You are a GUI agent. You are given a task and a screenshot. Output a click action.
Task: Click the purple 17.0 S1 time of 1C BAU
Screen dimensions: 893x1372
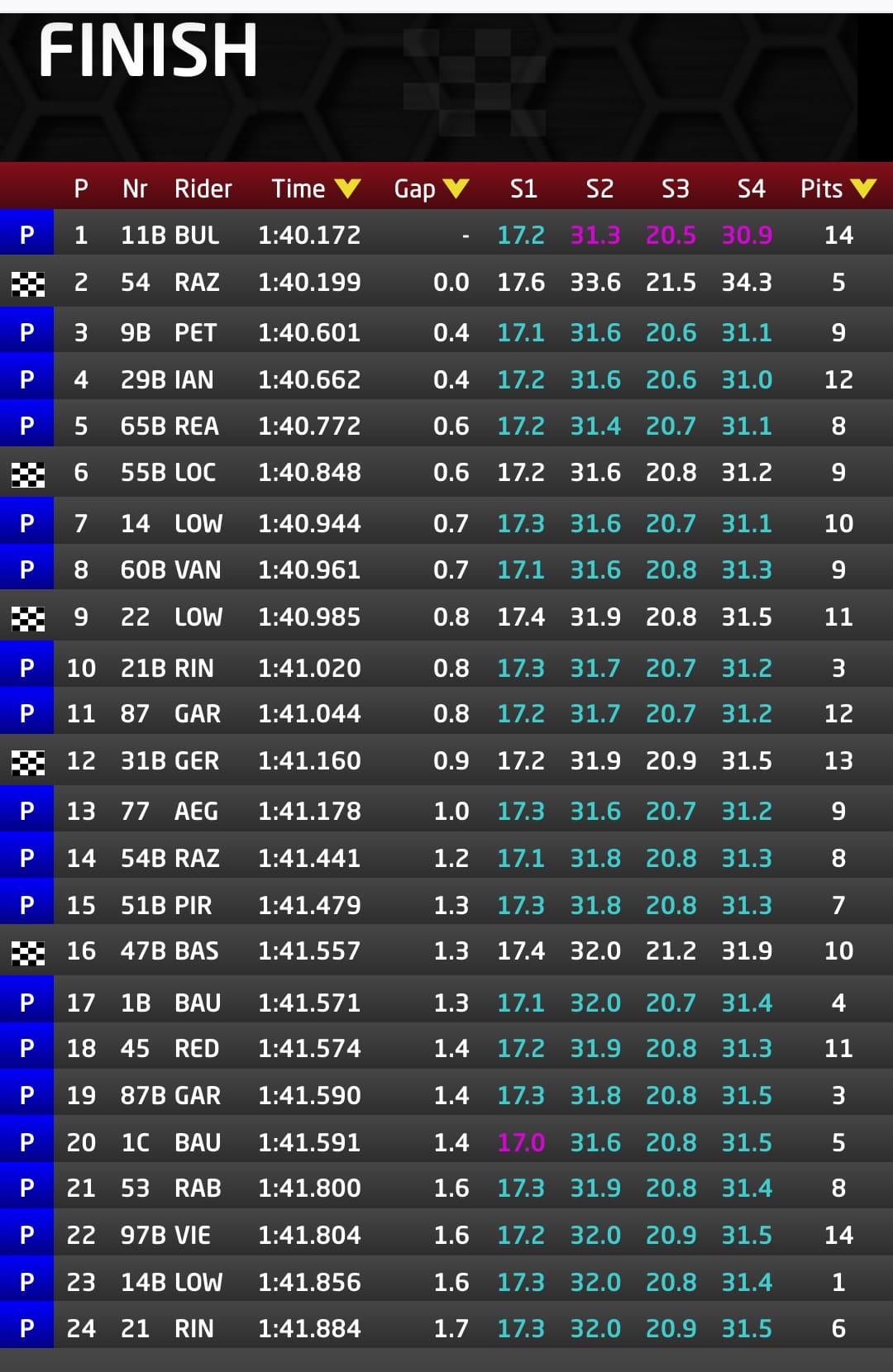[x=521, y=1141]
